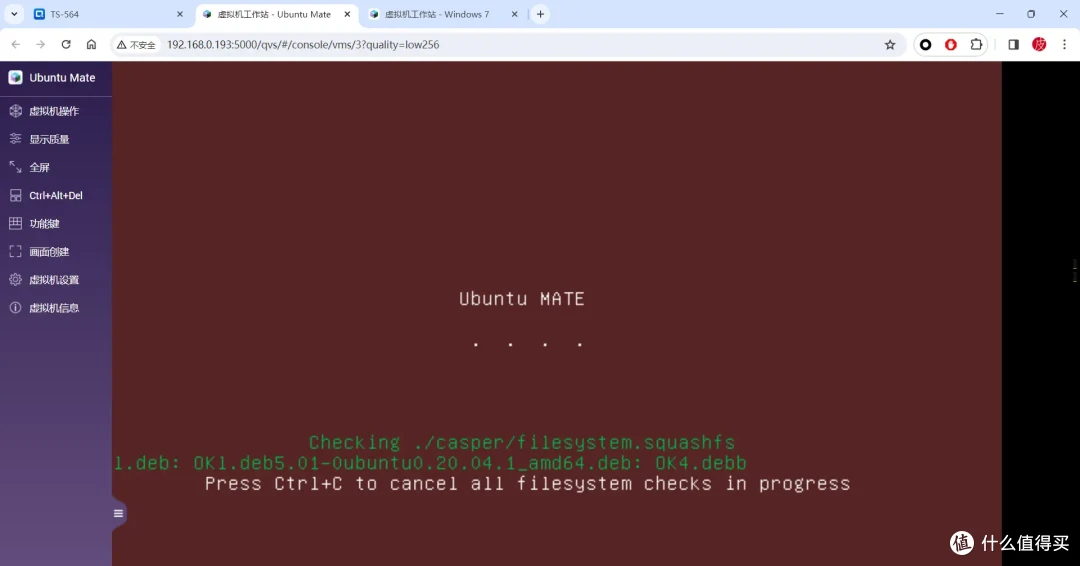This screenshot has width=1080, height=566.
Task: Go back in the browser
Action: [16, 44]
